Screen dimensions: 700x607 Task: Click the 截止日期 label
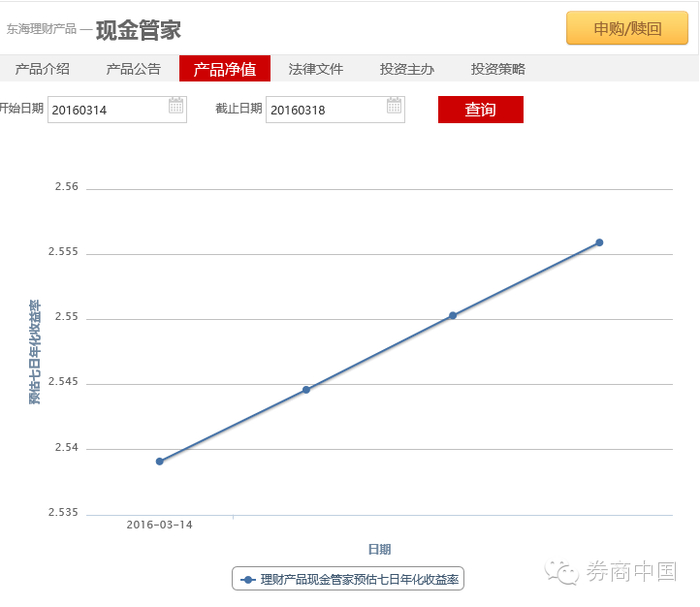pyautogui.click(x=238, y=108)
